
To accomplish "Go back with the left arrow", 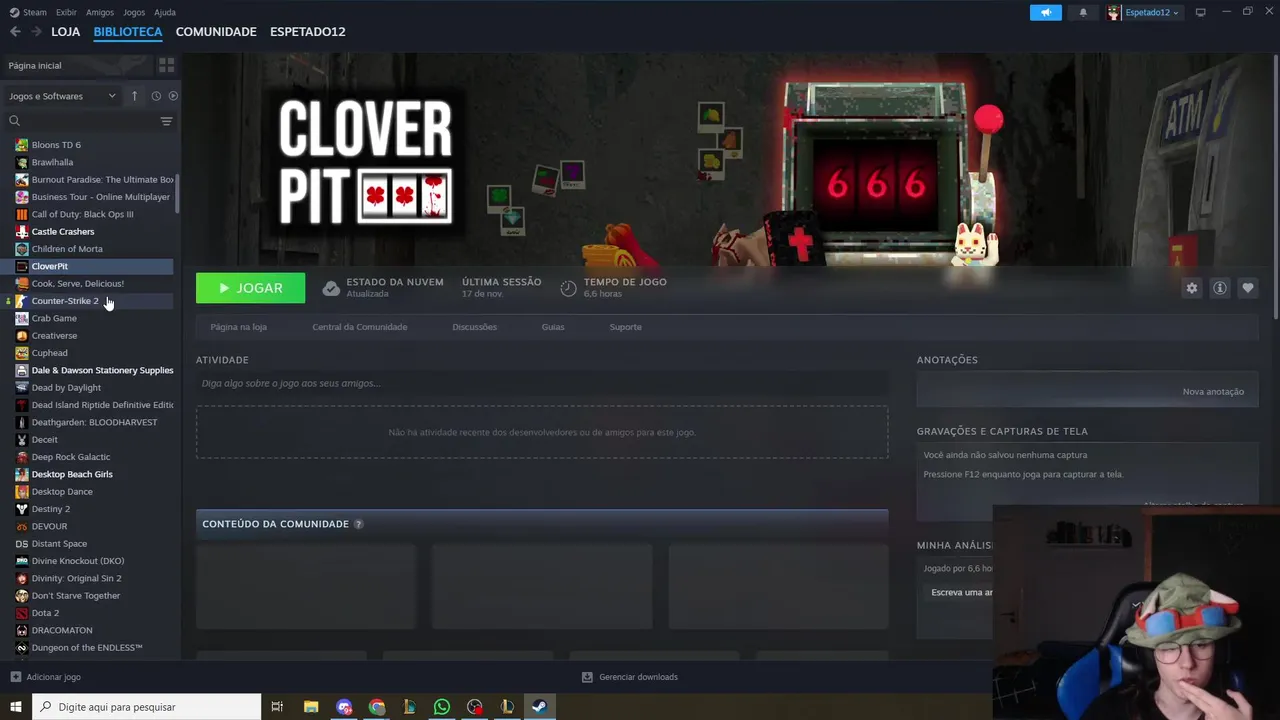I will pos(15,32).
